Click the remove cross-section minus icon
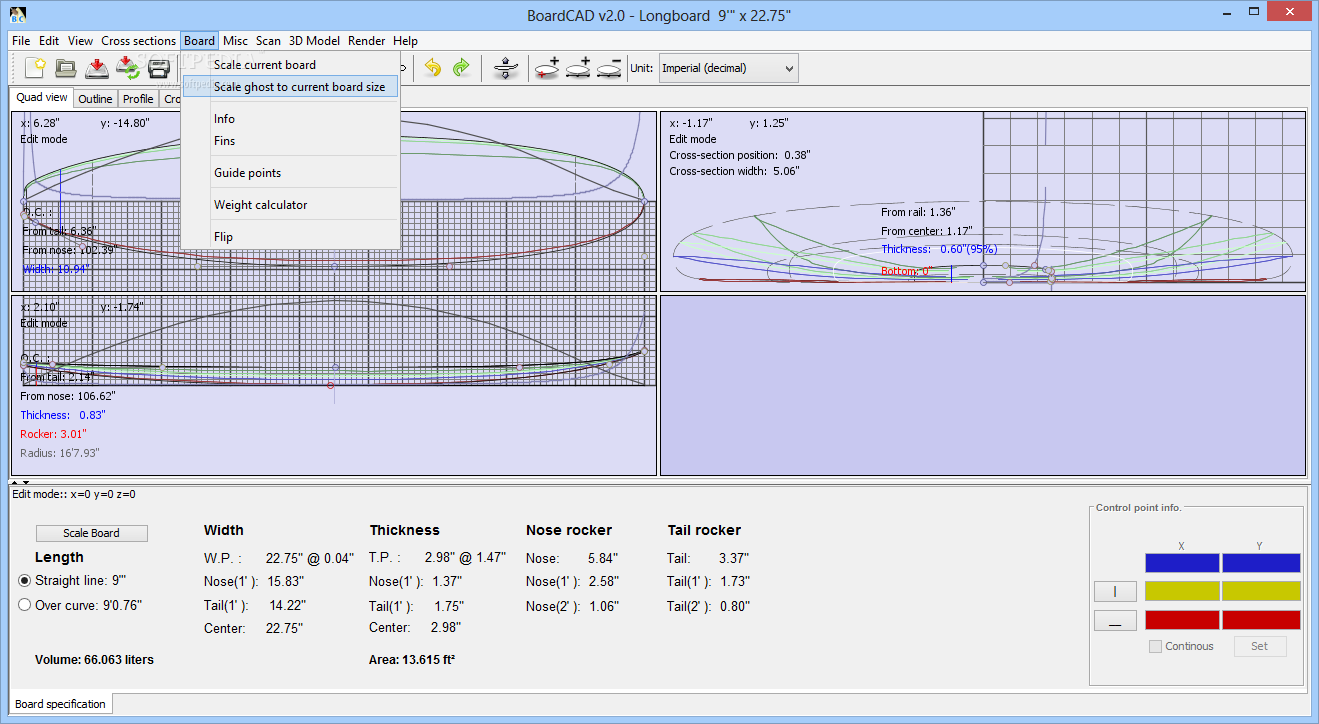This screenshot has width=1319, height=724. (609, 68)
